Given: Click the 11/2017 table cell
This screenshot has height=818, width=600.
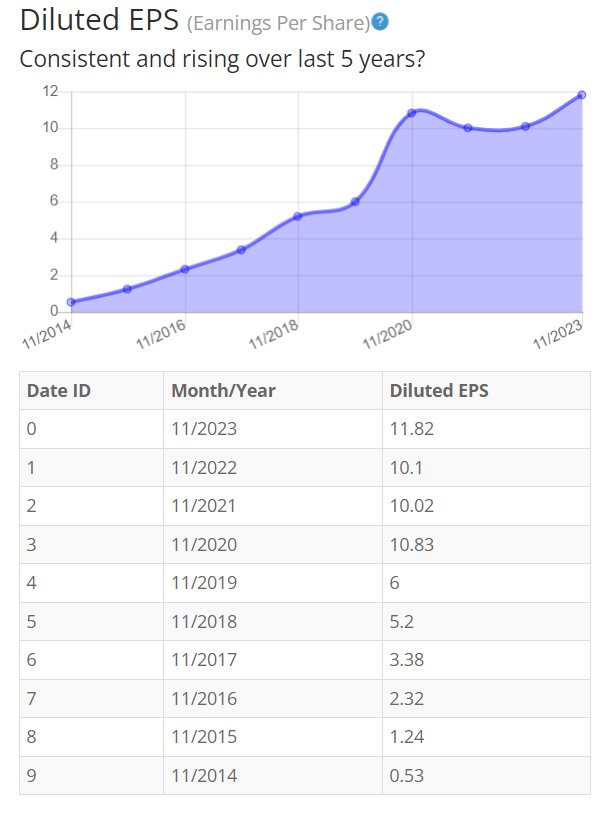Looking at the screenshot, I should coord(273,660).
